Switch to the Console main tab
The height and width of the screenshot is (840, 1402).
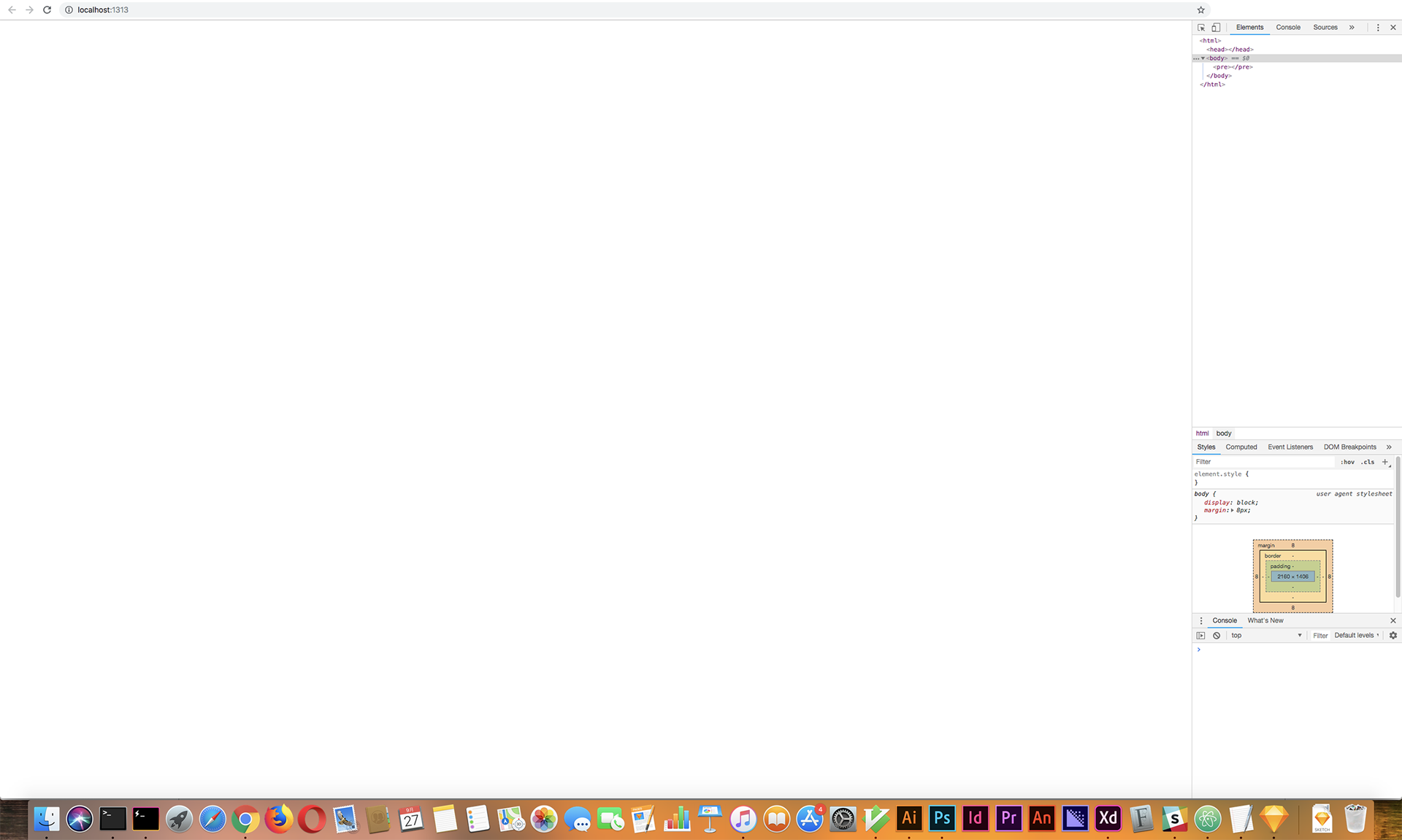(x=1288, y=28)
